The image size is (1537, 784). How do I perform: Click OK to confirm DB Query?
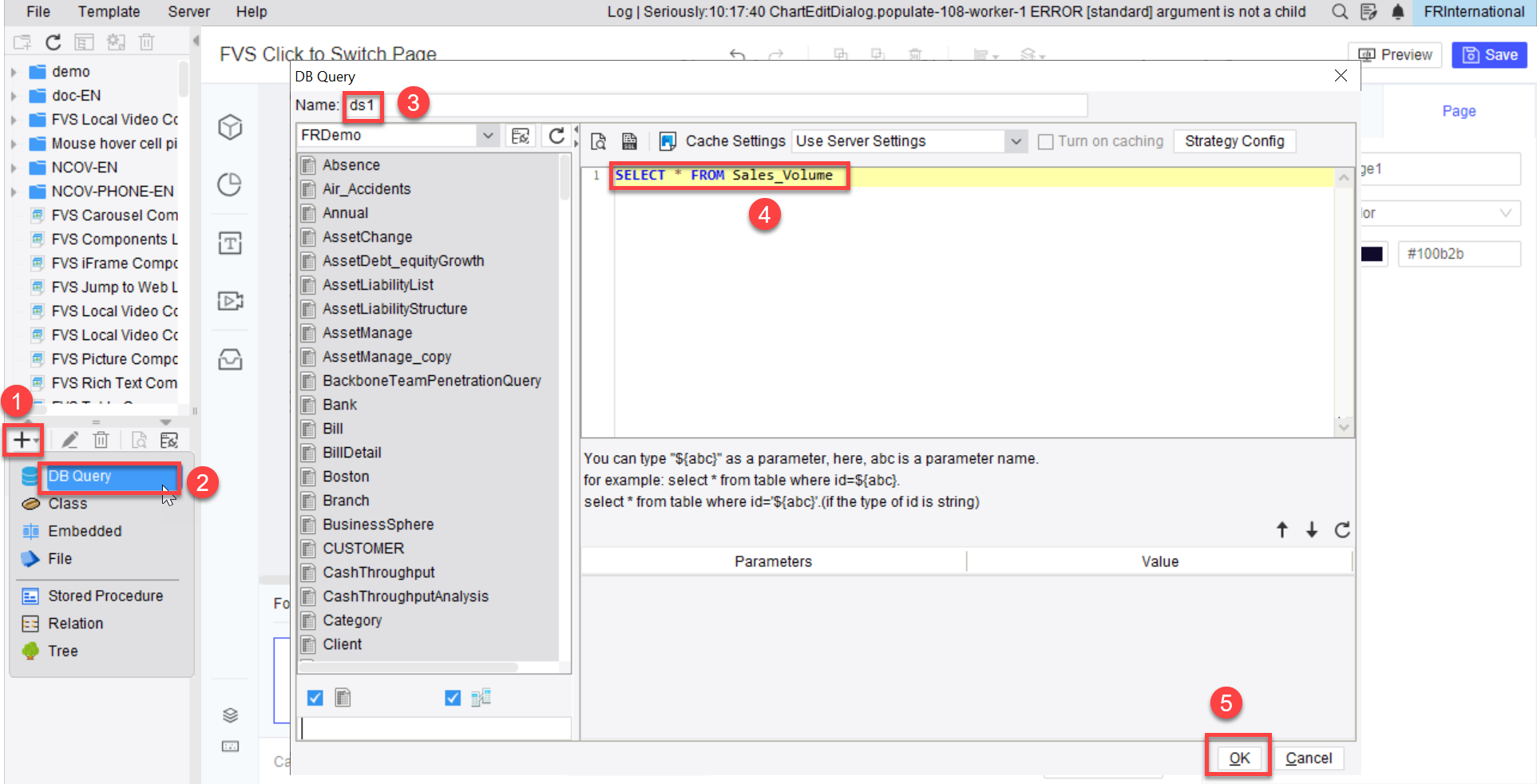[1239, 758]
